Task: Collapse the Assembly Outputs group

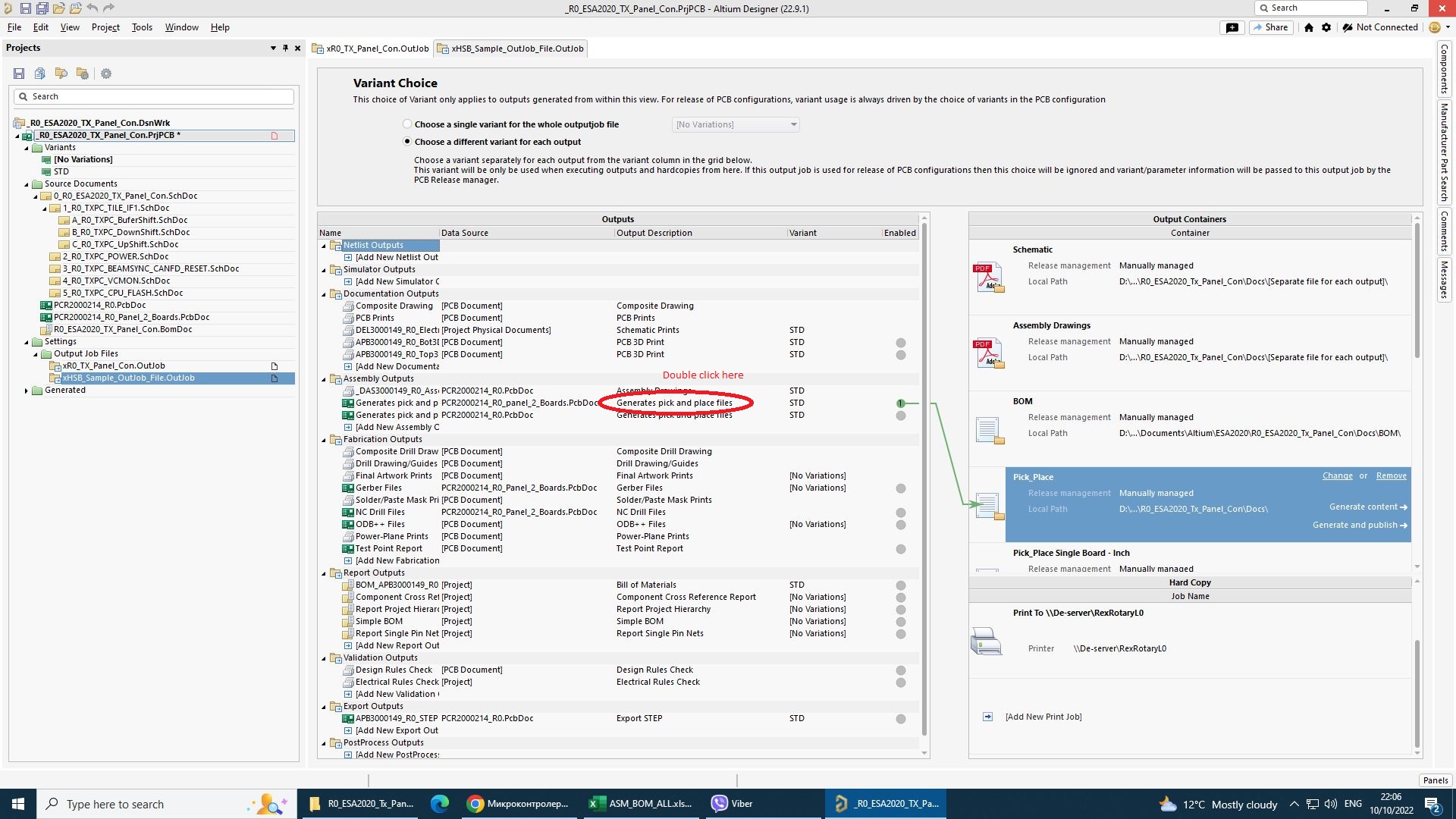Action: click(324, 379)
